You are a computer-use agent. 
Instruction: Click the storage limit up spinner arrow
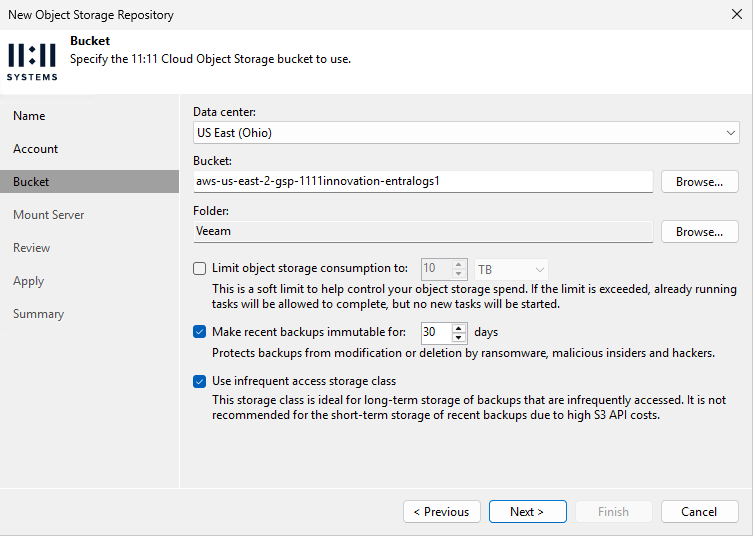coord(459,265)
